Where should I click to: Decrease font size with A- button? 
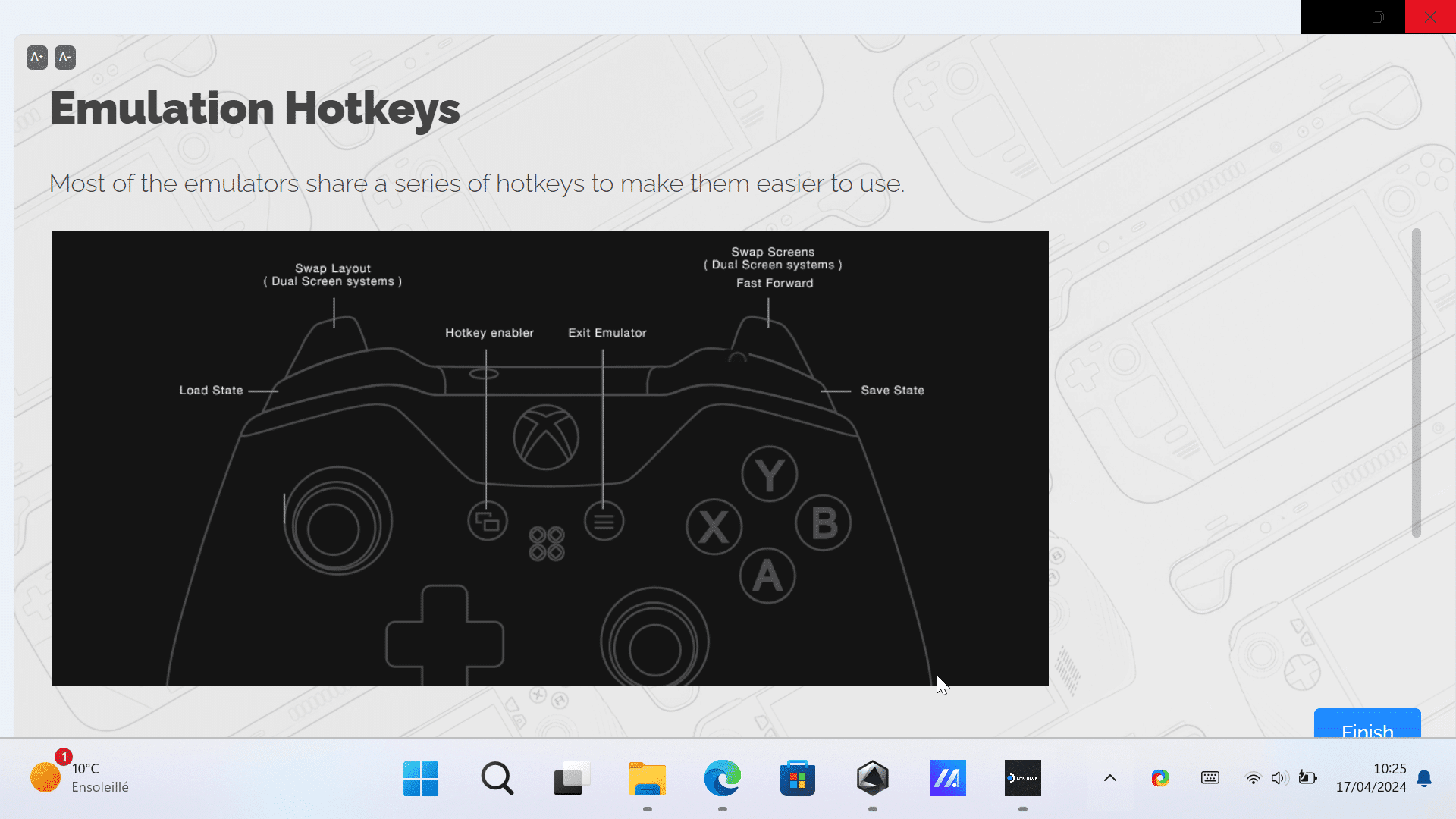click(65, 58)
